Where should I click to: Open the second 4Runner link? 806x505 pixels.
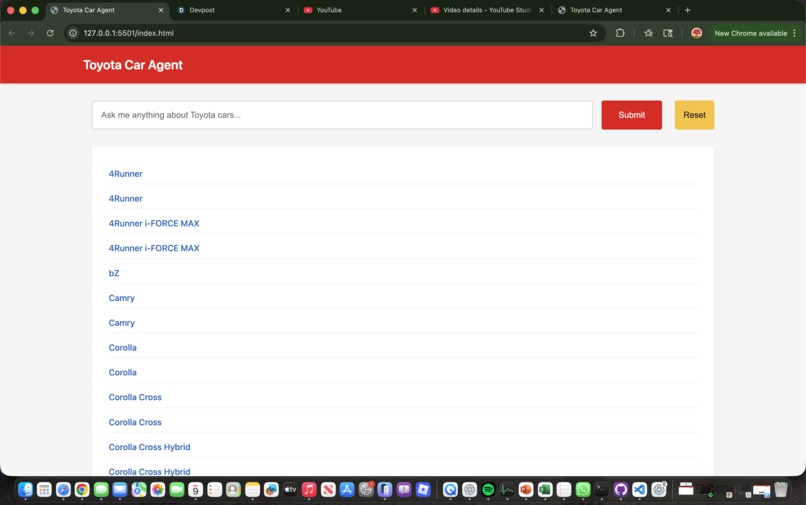(x=125, y=199)
